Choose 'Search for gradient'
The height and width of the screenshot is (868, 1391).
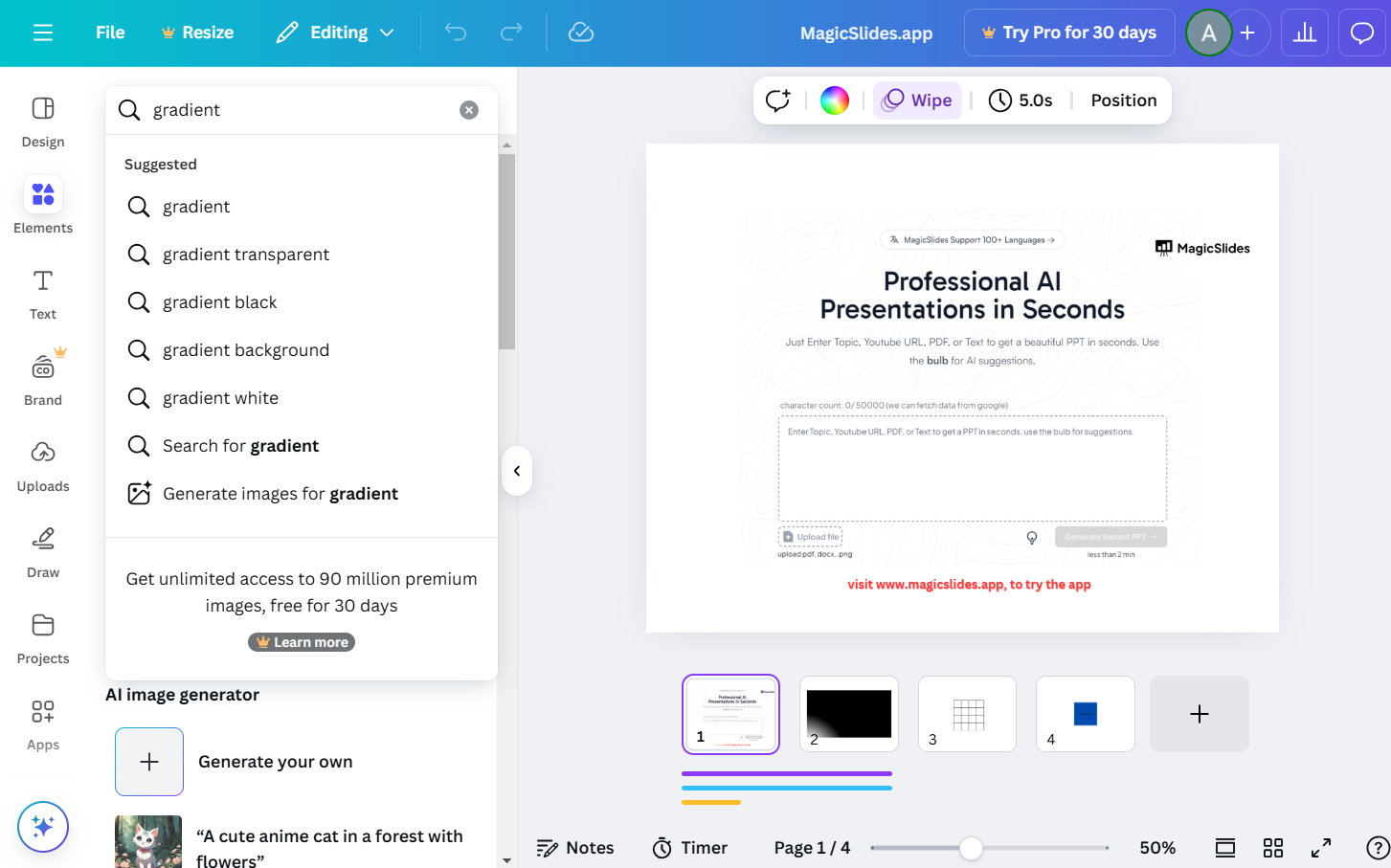pos(302,446)
